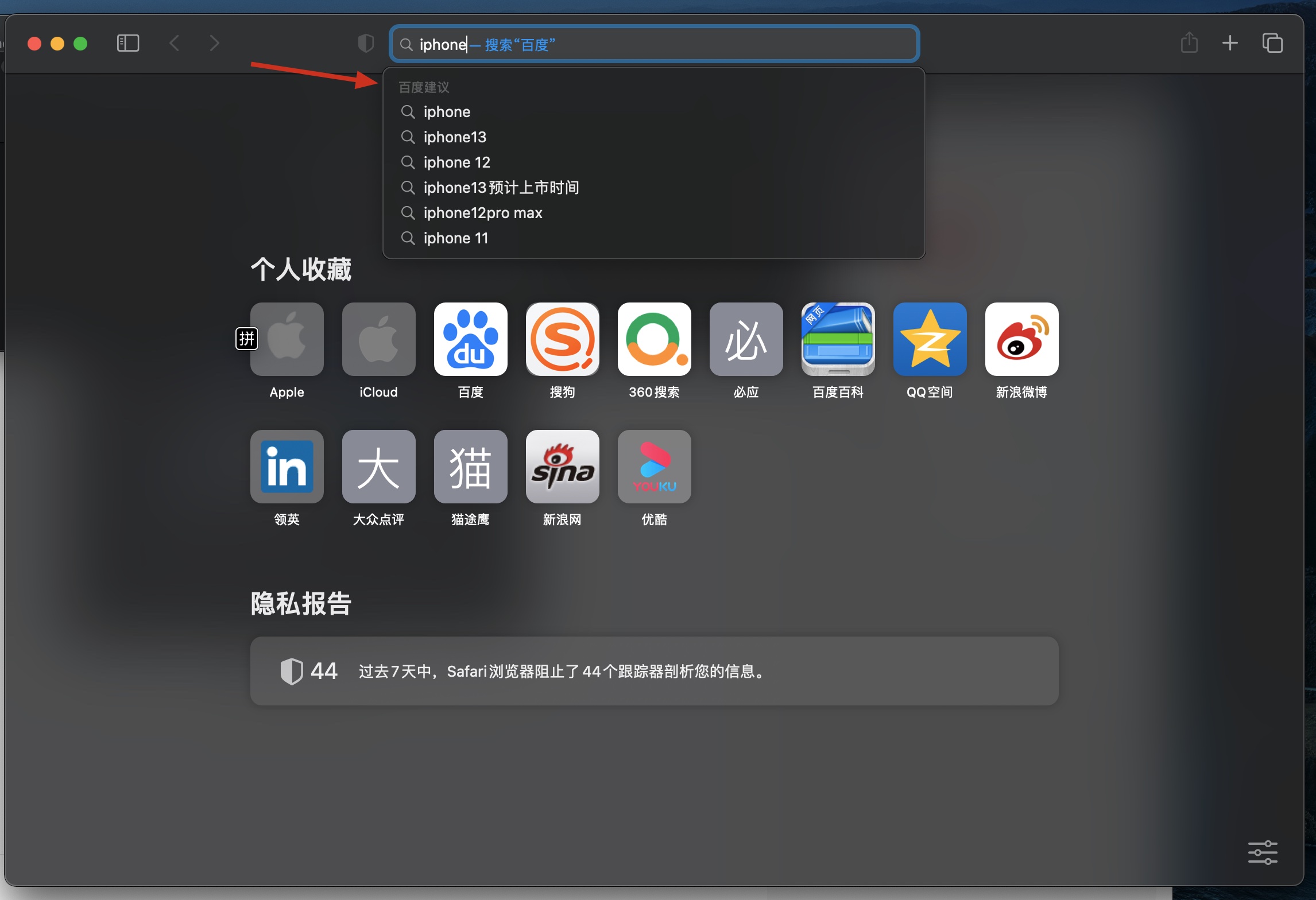The image size is (1316, 900).
Task: Open Baidu from the favorites grid
Action: point(470,340)
